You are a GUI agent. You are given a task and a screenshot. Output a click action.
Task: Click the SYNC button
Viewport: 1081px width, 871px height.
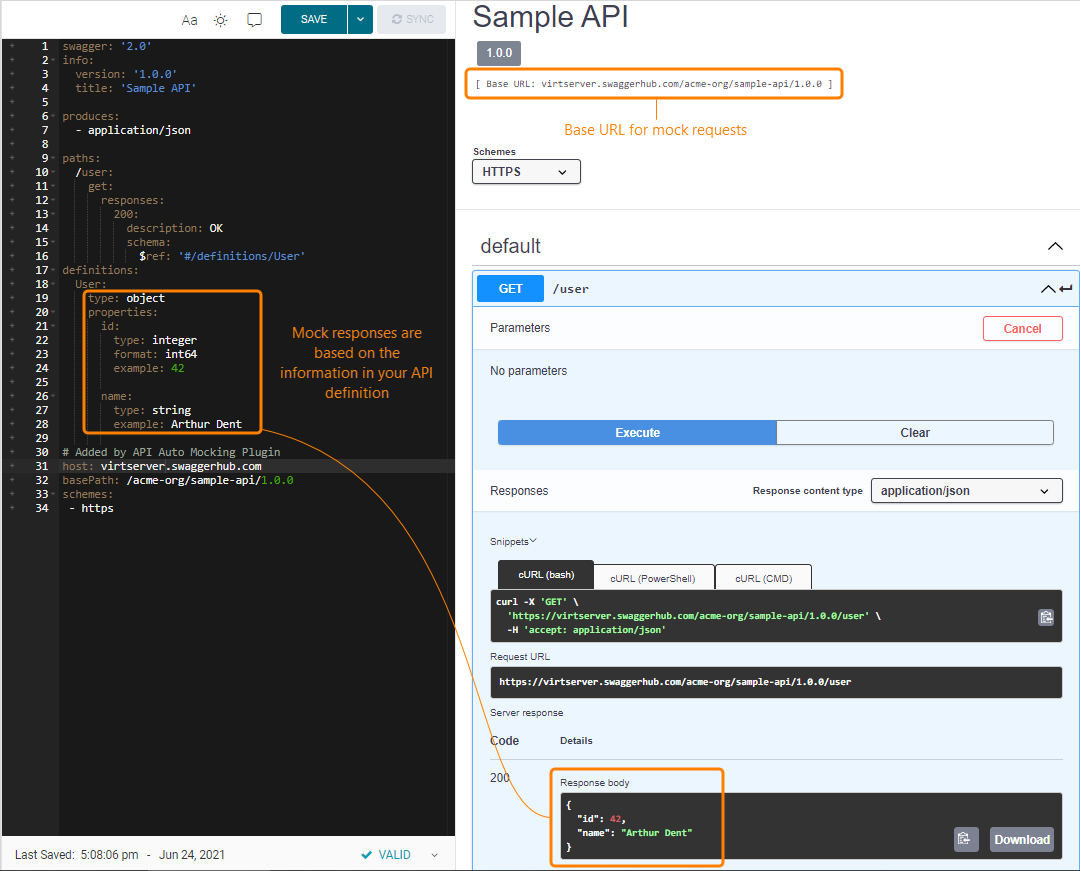click(x=412, y=20)
